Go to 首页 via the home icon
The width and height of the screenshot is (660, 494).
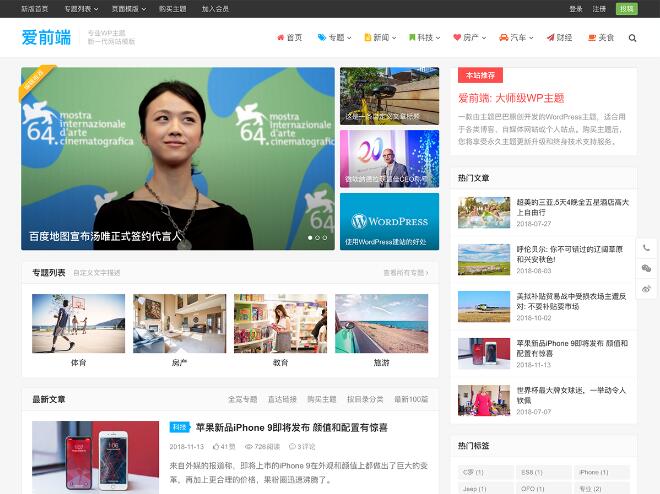[x=290, y=37]
